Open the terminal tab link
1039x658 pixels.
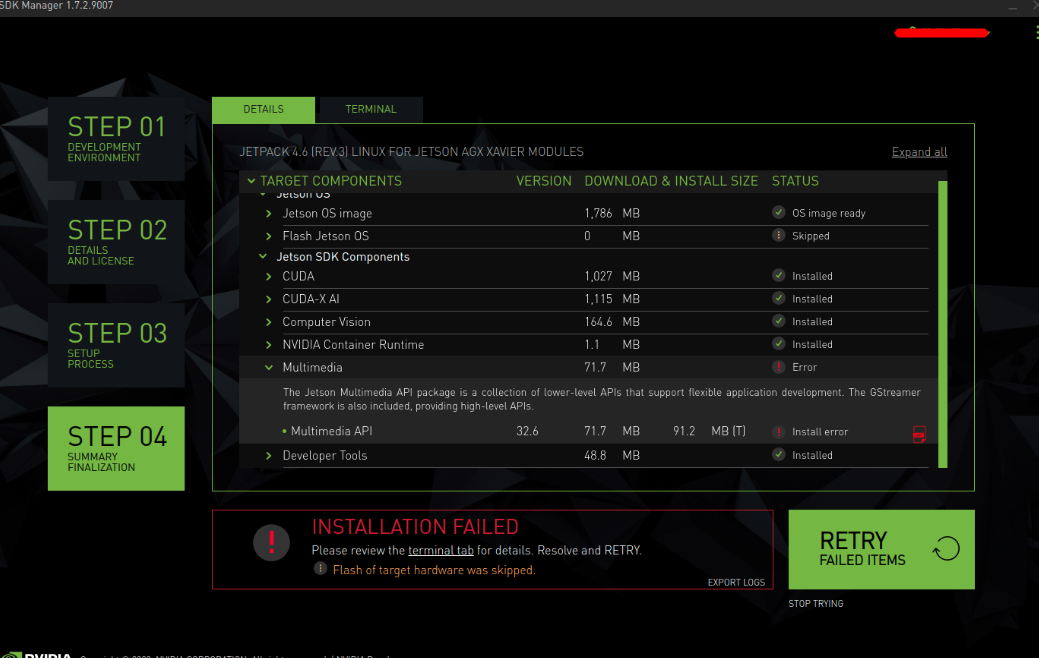point(441,550)
